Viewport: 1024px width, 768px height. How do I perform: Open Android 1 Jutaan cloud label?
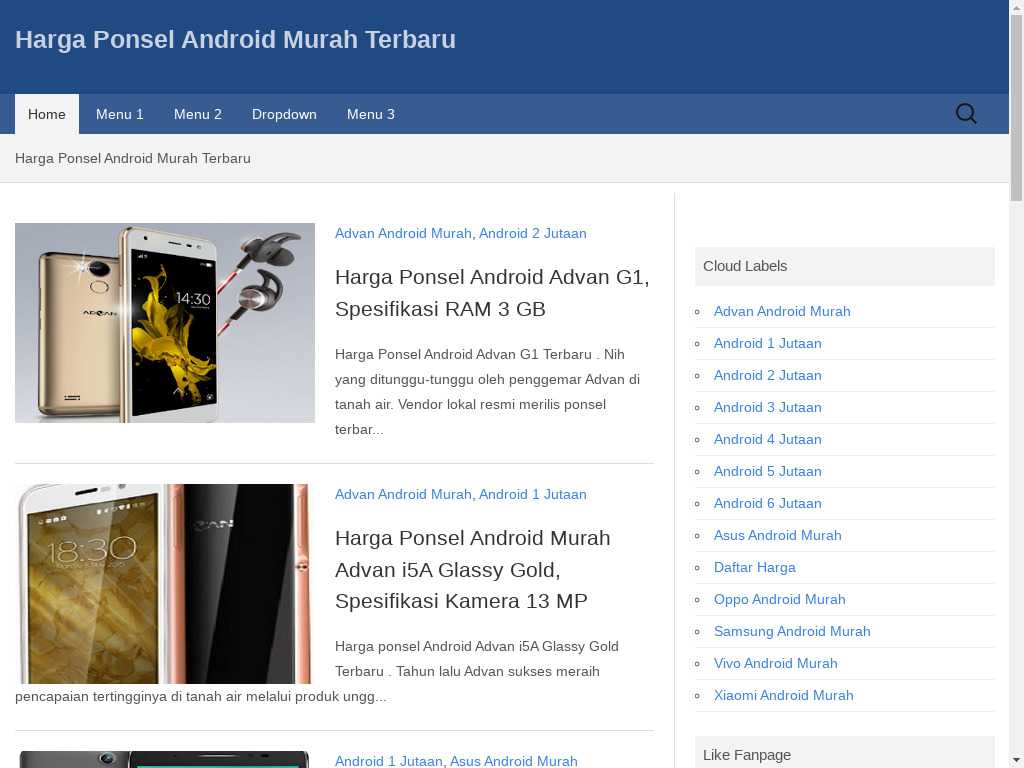click(767, 344)
